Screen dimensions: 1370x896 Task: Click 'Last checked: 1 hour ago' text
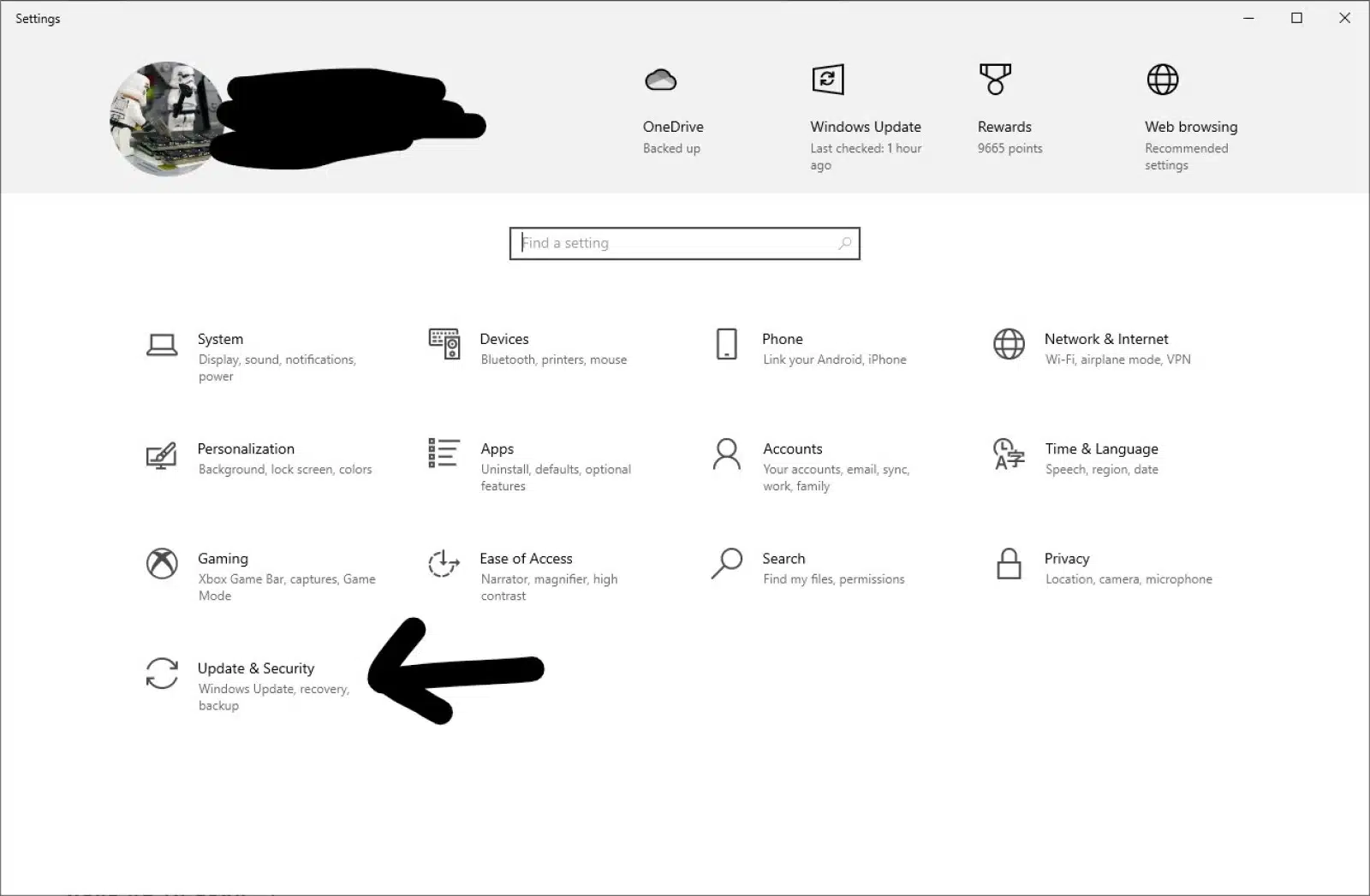coord(866,157)
